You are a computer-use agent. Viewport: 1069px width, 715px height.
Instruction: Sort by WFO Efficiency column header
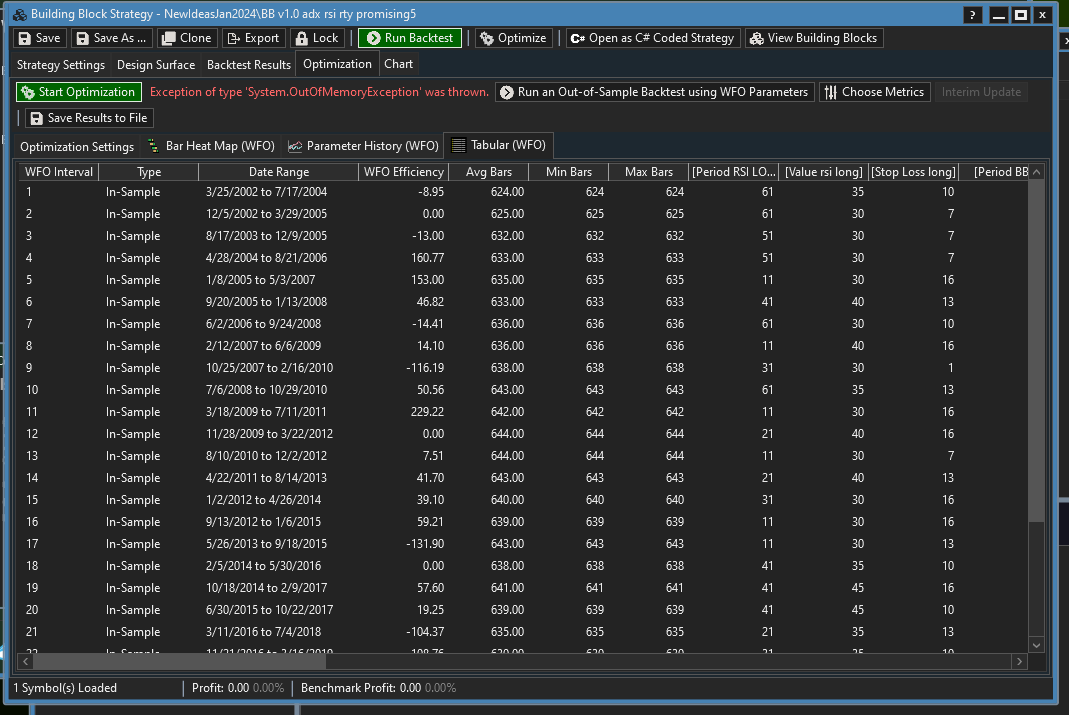pyautogui.click(x=403, y=172)
